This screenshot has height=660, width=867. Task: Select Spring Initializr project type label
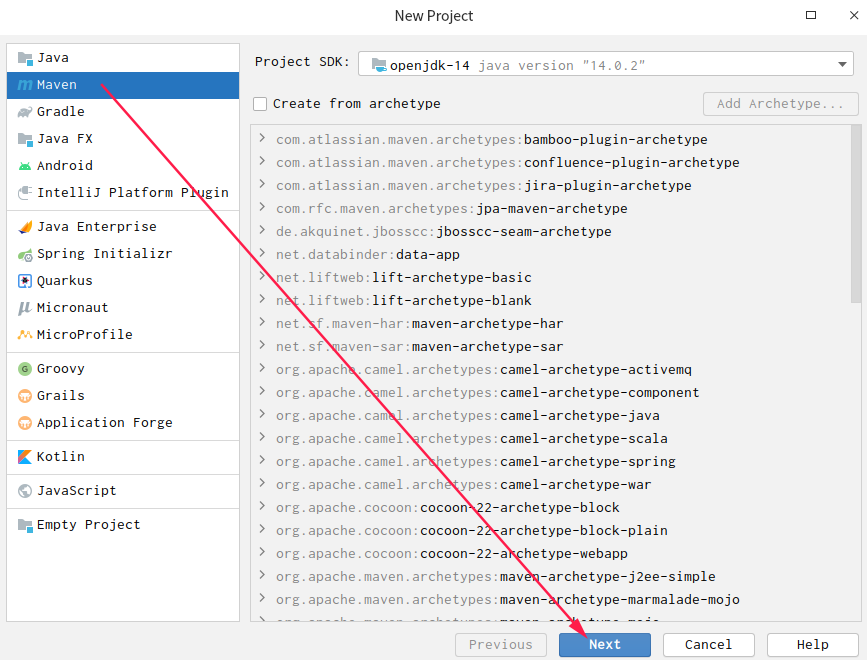[105, 254]
